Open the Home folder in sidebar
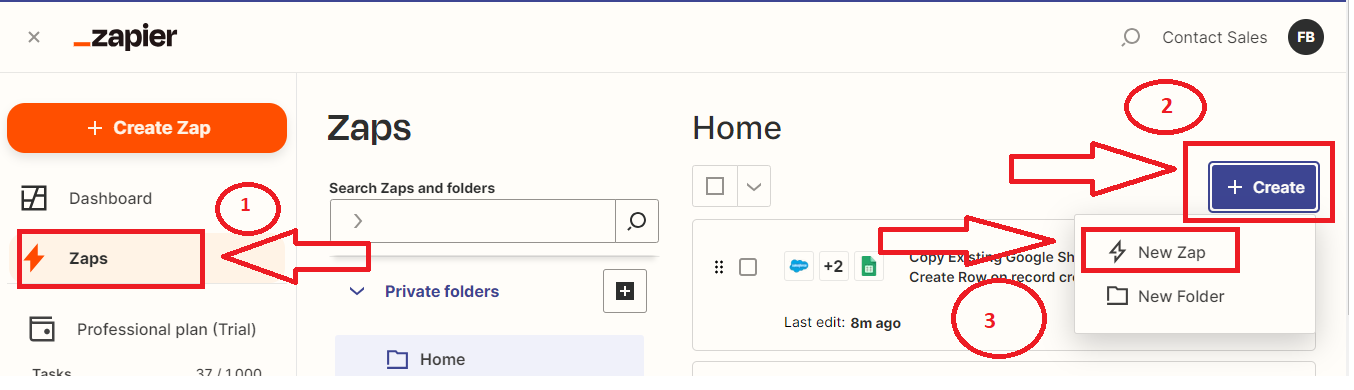This screenshot has width=1354, height=390. click(x=489, y=359)
